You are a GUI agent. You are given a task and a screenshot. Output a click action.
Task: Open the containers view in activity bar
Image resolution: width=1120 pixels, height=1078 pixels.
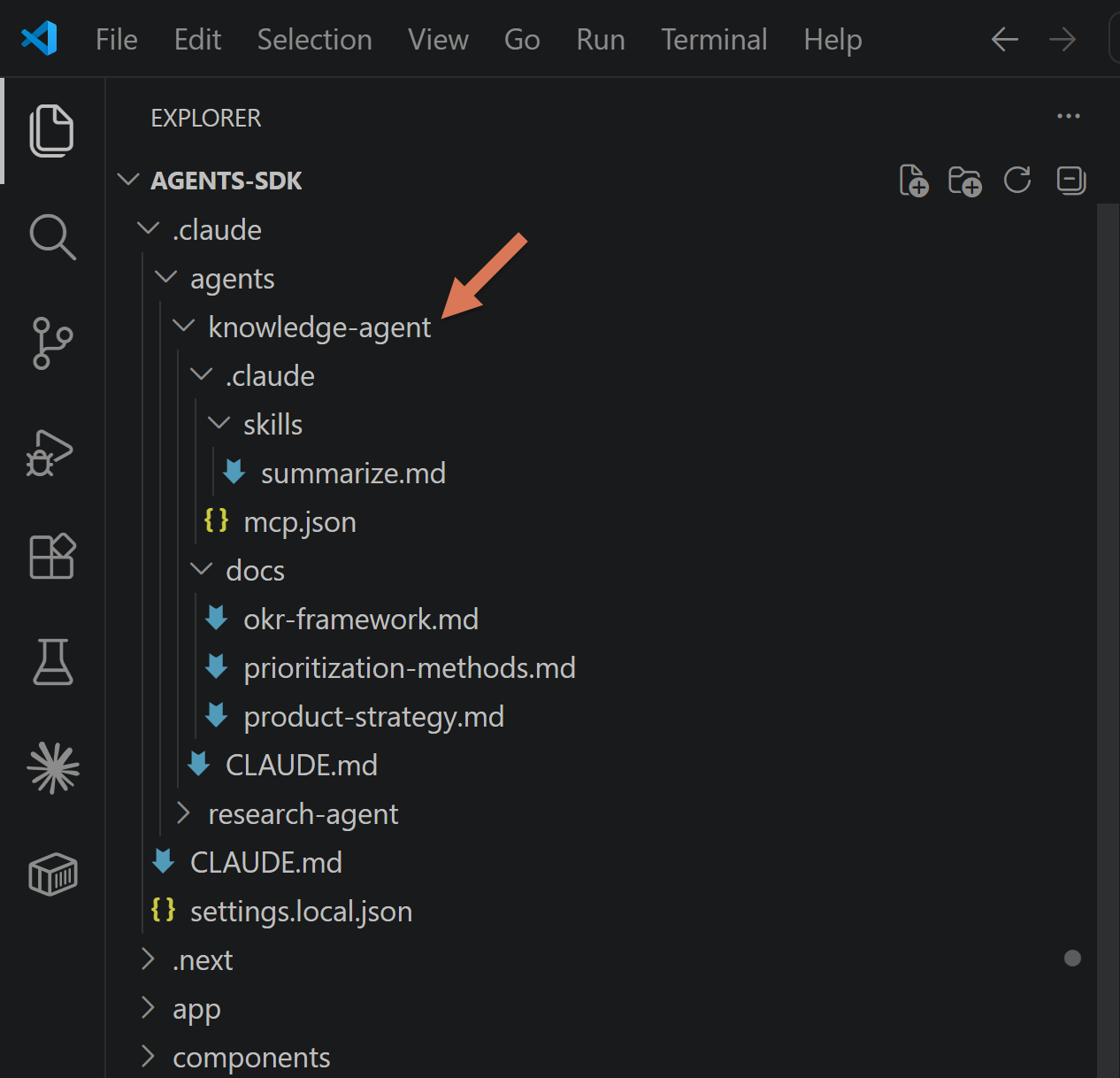tap(52, 874)
